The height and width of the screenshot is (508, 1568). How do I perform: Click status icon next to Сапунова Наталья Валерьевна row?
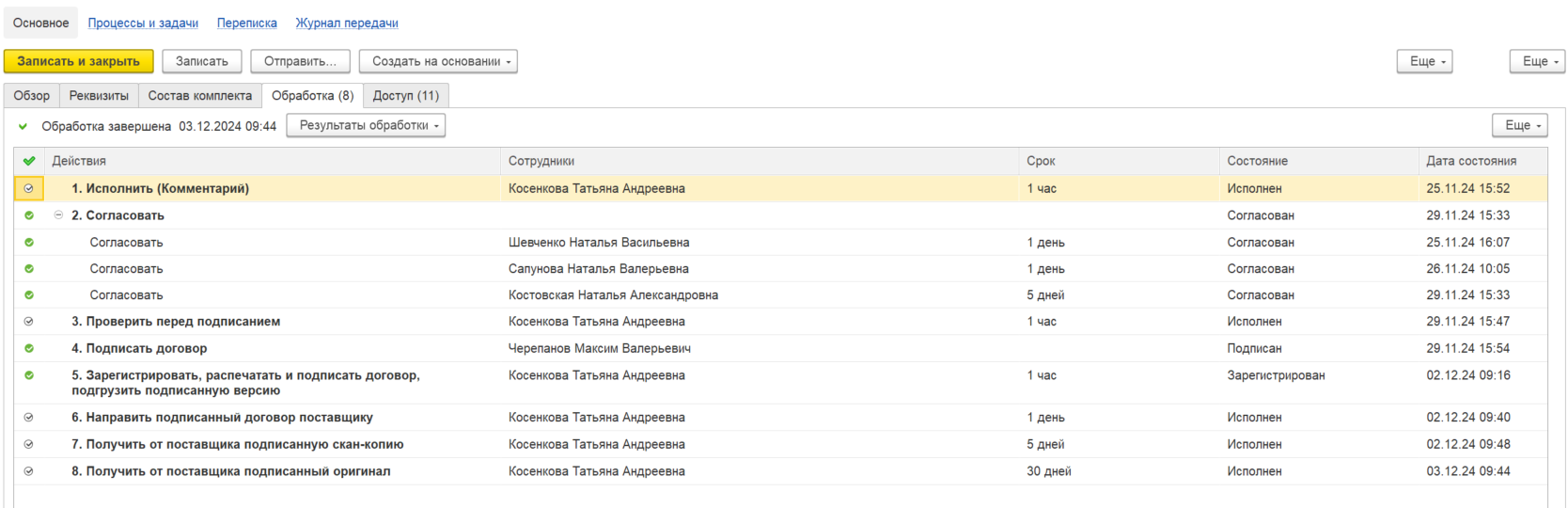pyautogui.click(x=29, y=268)
